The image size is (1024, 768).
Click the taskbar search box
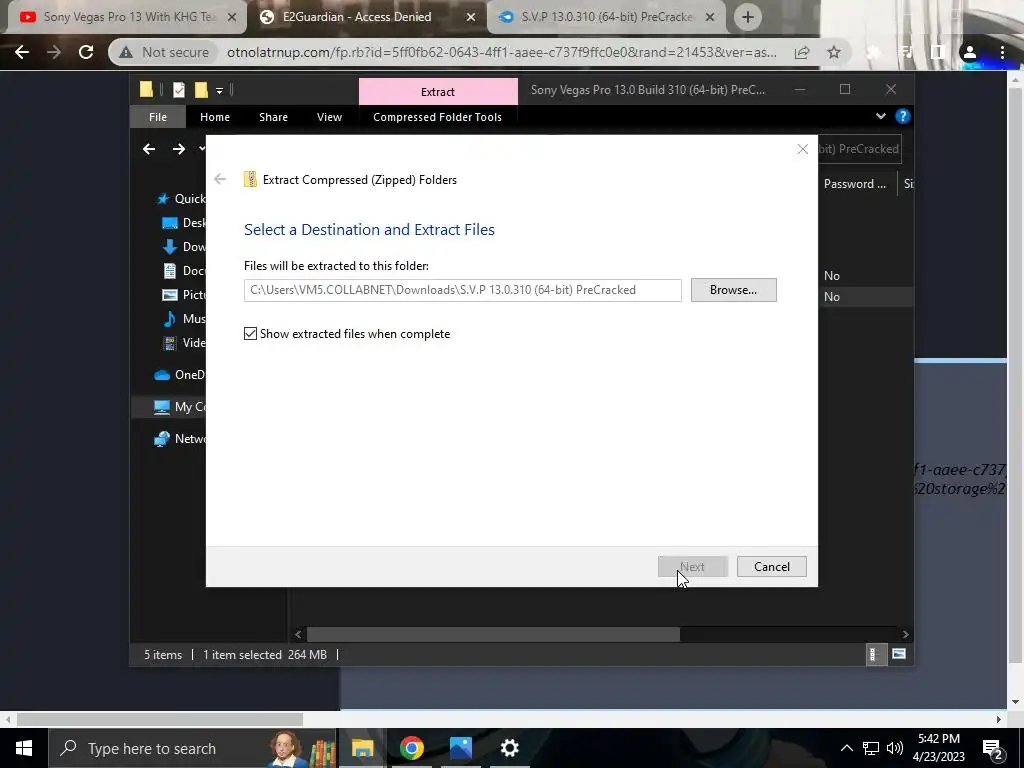click(x=193, y=748)
